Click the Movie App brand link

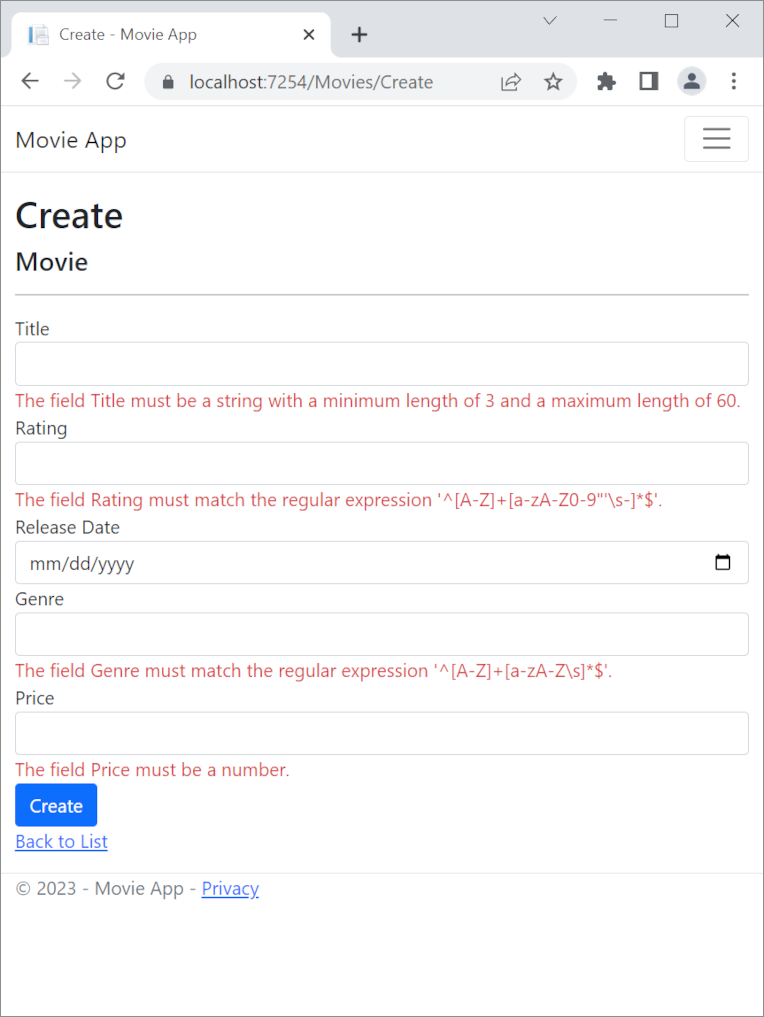tap(70, 140)
